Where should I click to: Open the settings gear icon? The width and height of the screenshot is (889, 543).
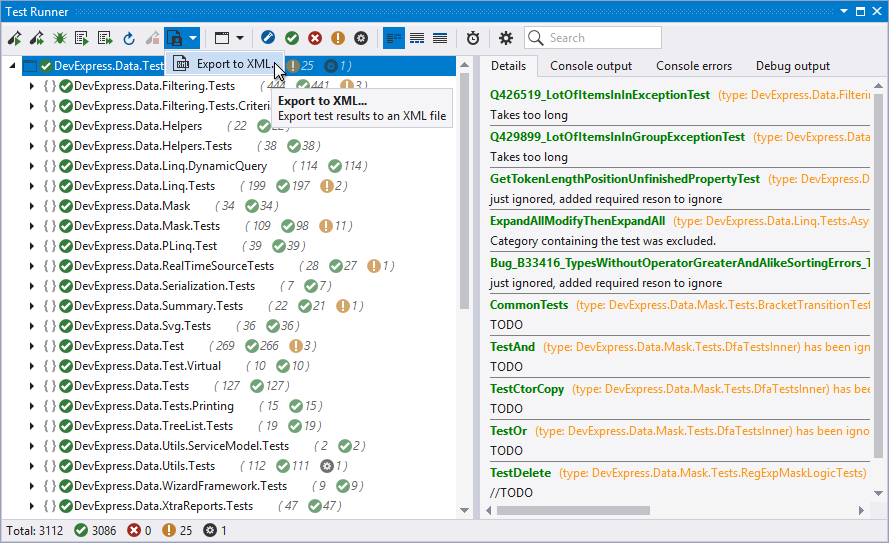506,38
